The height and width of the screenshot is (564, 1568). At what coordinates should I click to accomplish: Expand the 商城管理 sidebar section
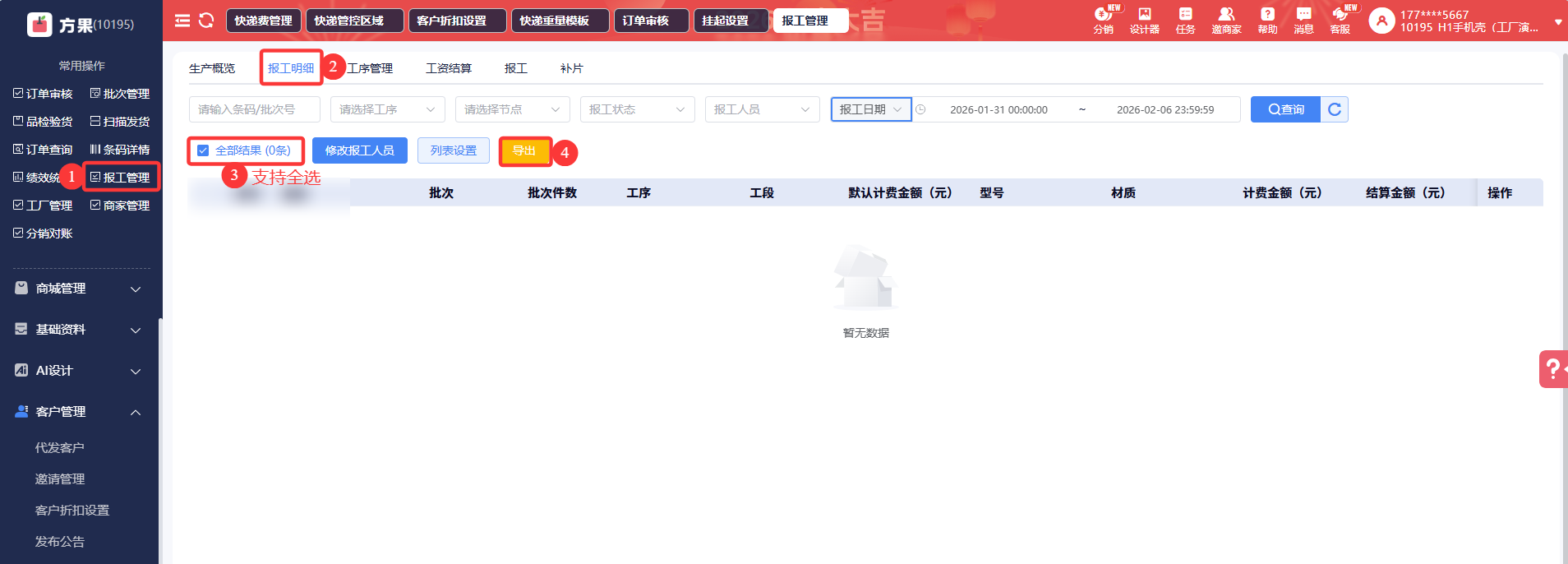(79, 289)
